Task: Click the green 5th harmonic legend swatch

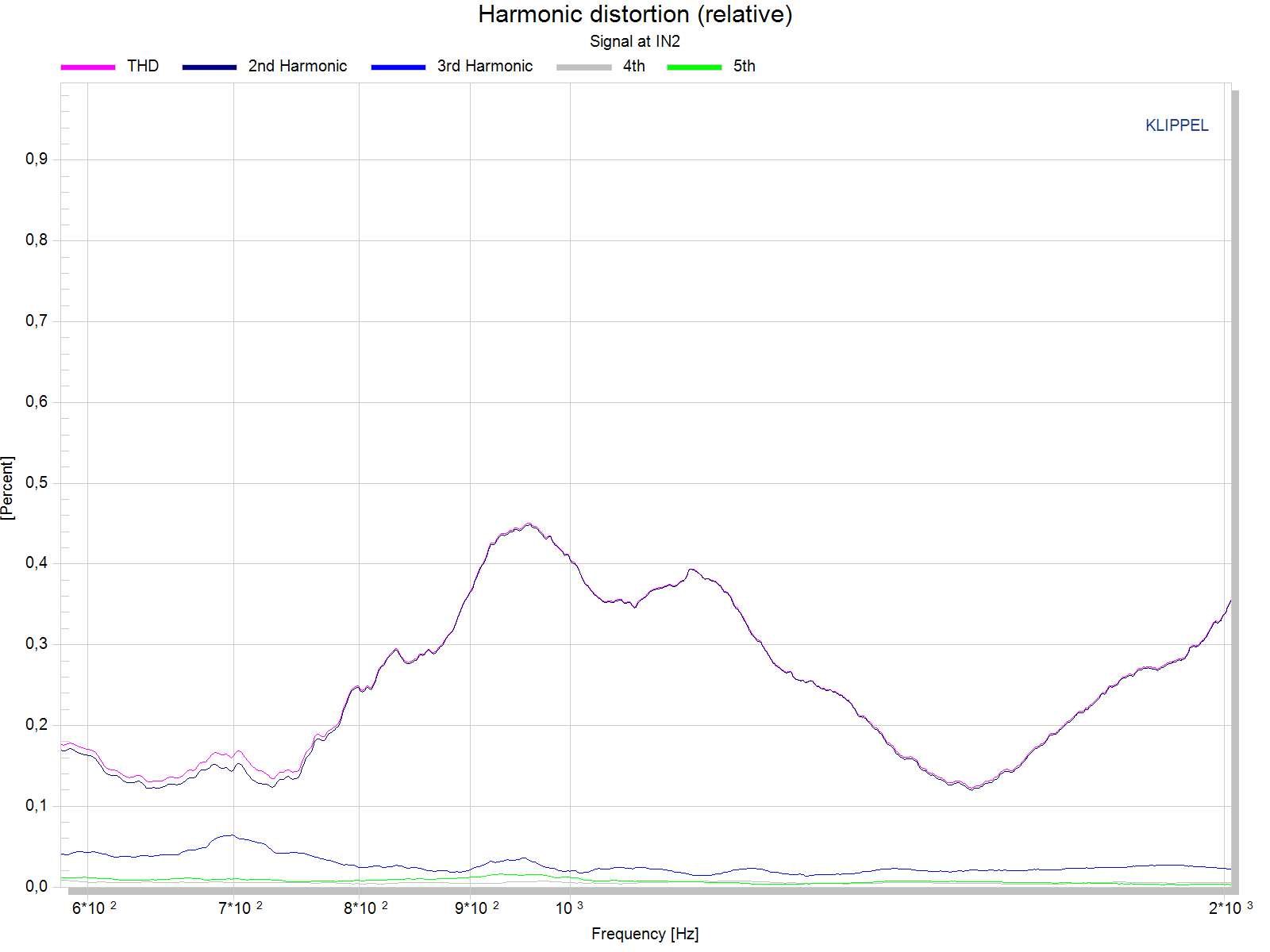Action: click(x=695, y=67)
